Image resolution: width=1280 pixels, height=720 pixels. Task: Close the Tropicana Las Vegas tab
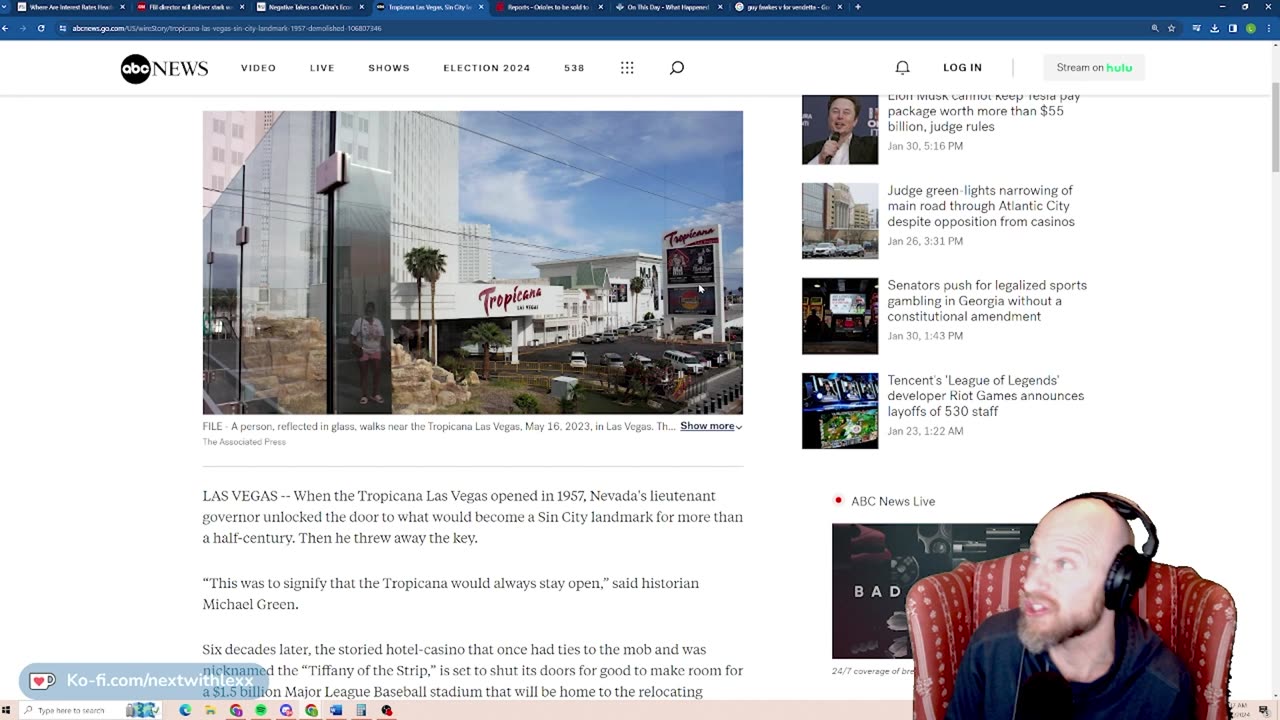(x=482, y=7)
